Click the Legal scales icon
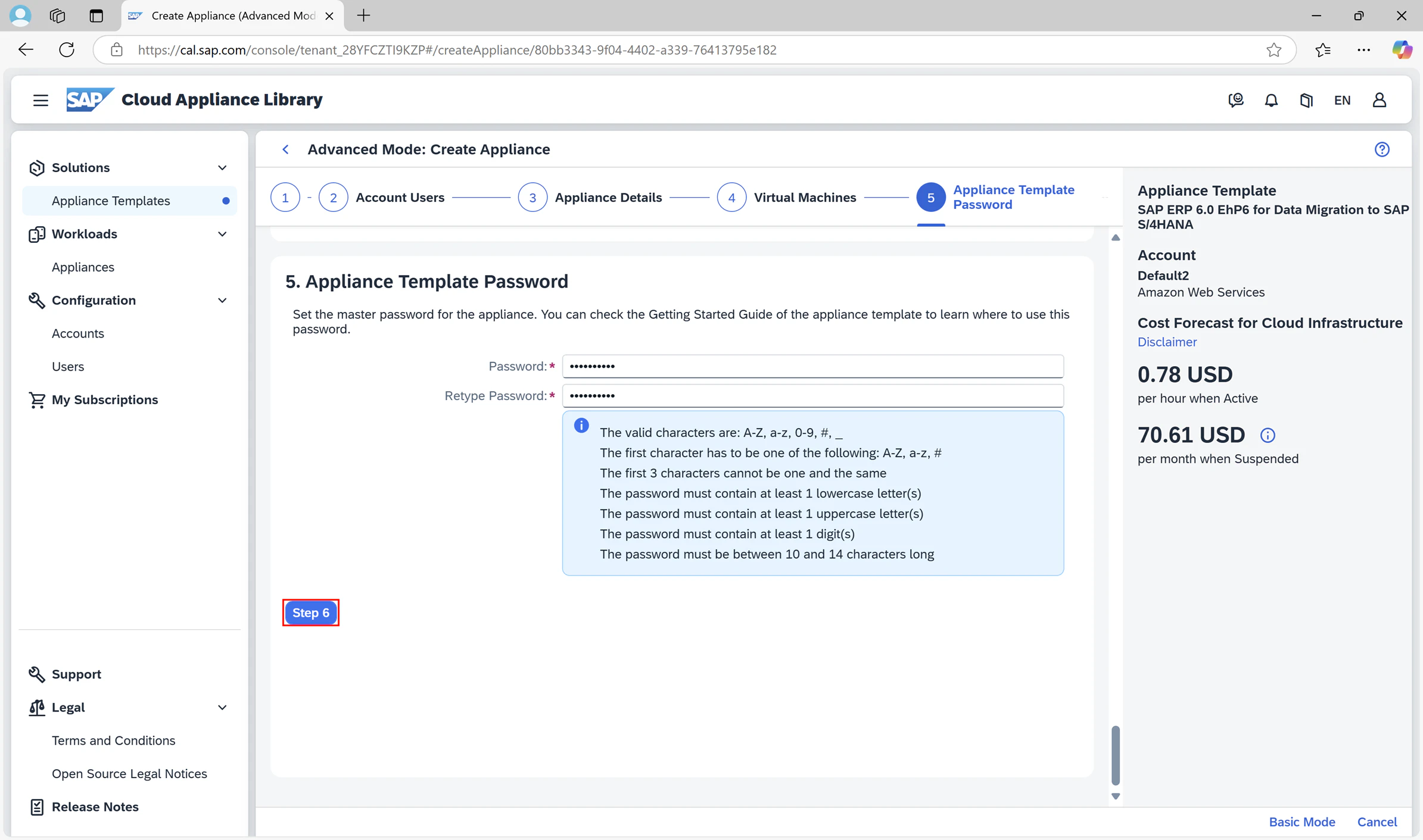 37,708
